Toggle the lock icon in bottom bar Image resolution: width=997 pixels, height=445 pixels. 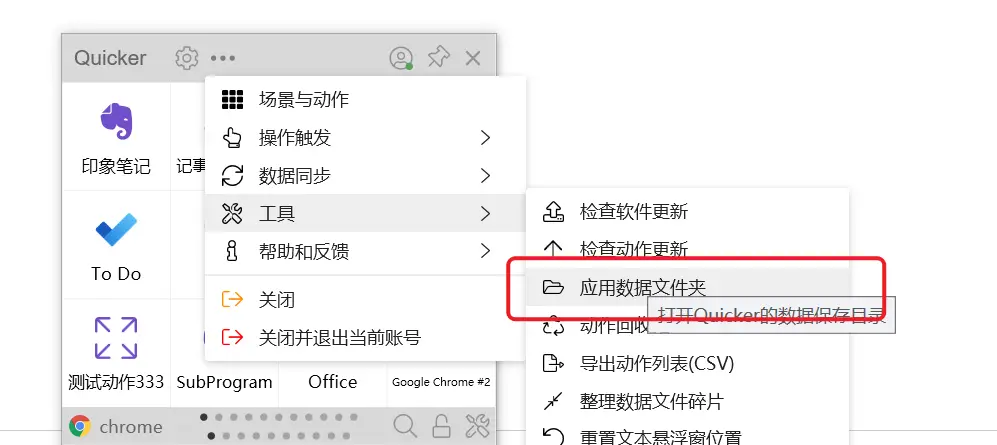click(x=441, y=425)
